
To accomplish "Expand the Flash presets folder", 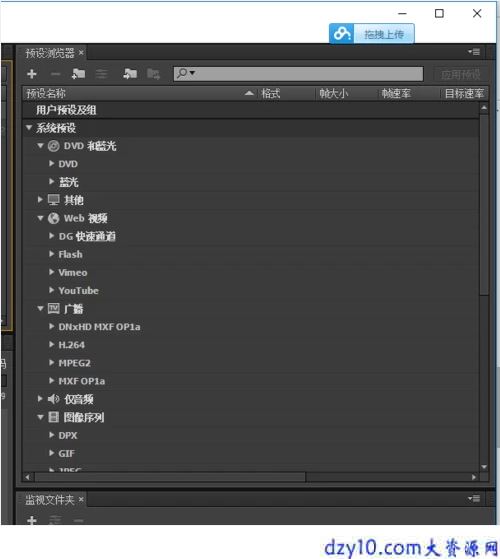I will click(x=52, y=254).
